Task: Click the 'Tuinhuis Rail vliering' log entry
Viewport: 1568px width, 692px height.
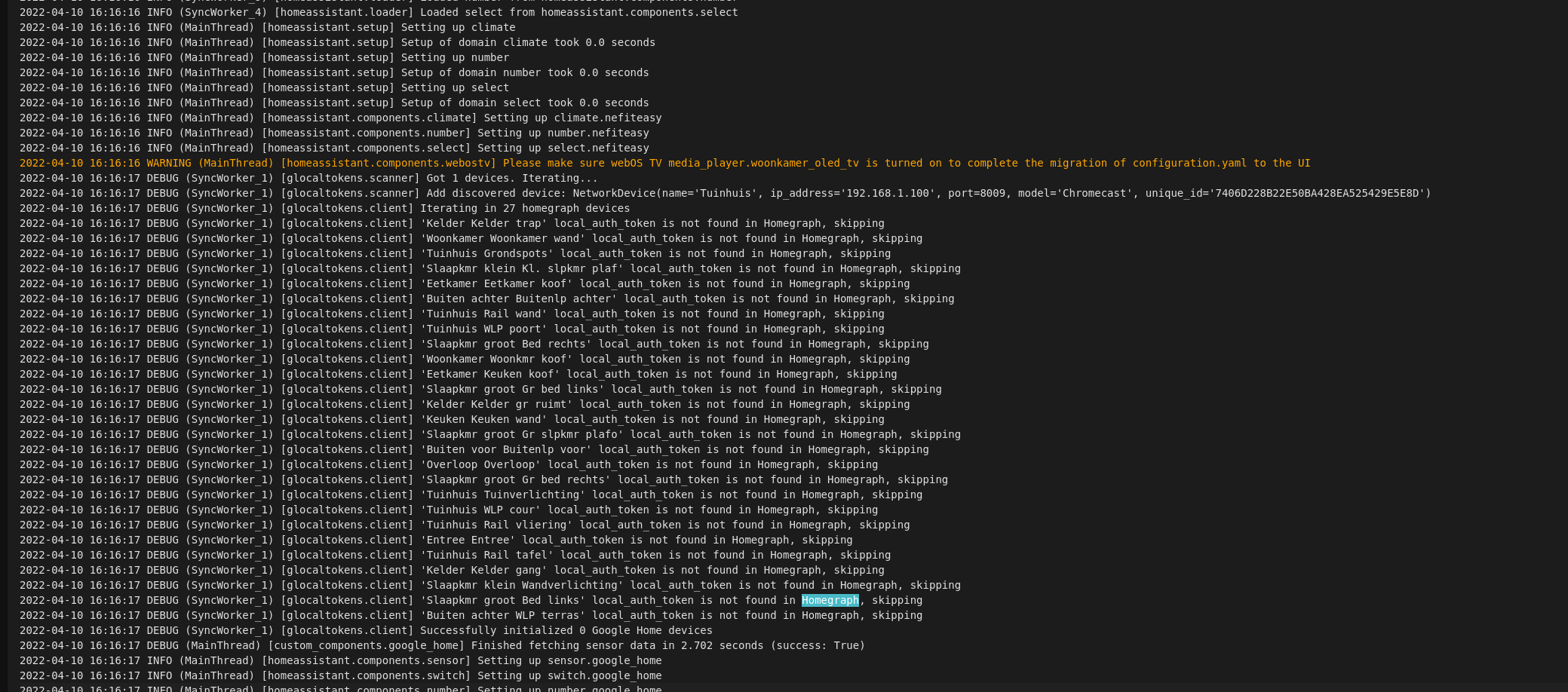Action: [465, 525]
